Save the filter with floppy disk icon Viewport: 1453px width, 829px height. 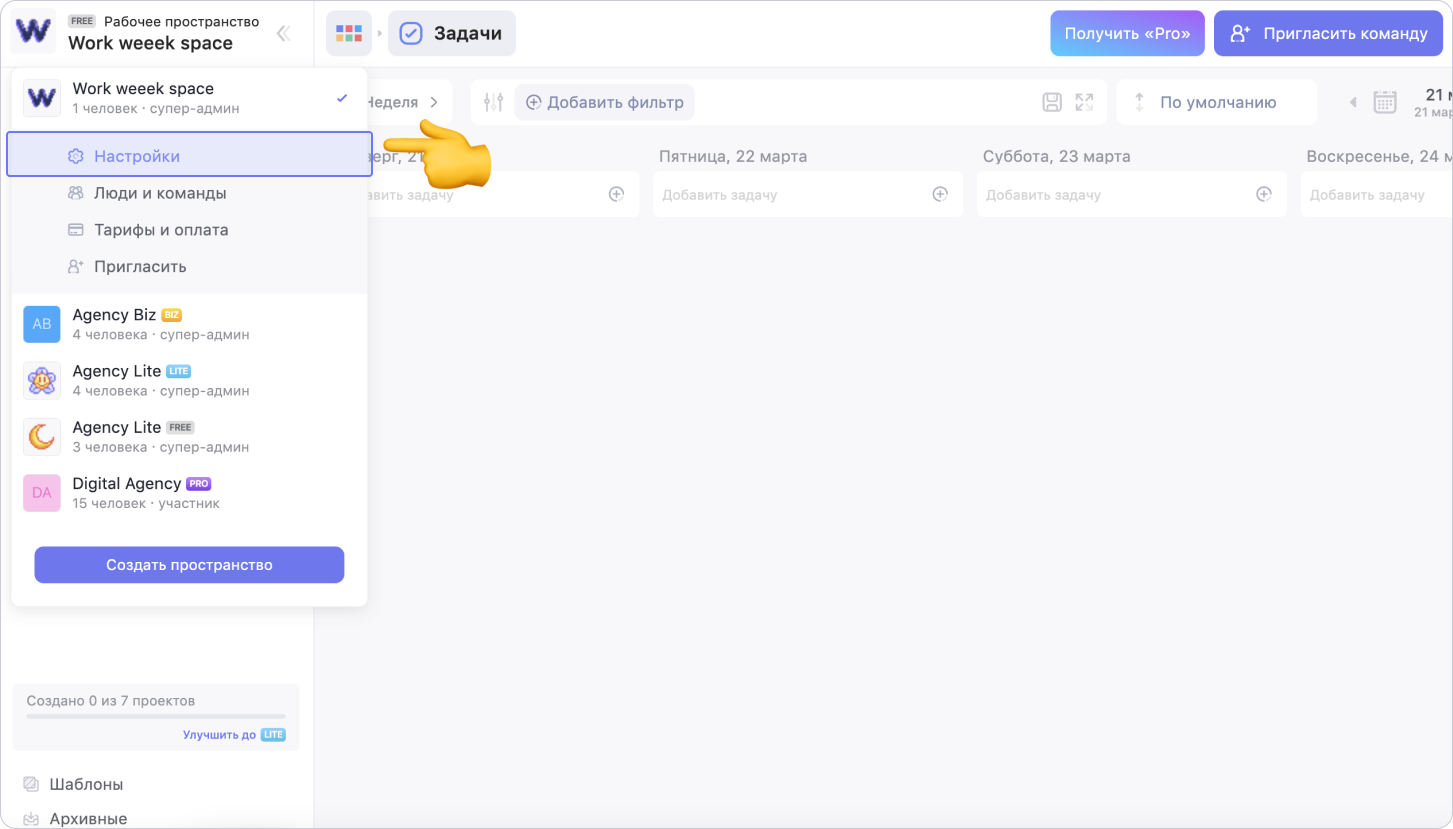(1052, 102)
